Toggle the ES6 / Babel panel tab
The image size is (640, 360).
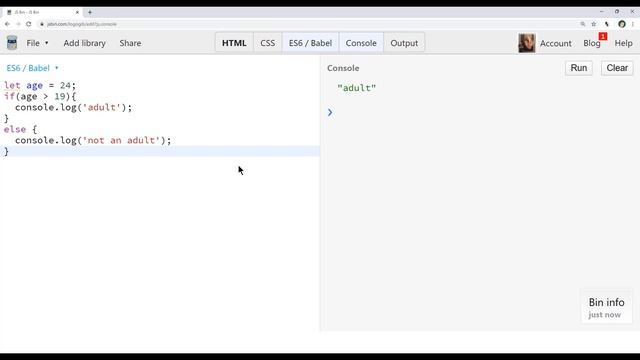pyautogui.click(x=310, y=43)
